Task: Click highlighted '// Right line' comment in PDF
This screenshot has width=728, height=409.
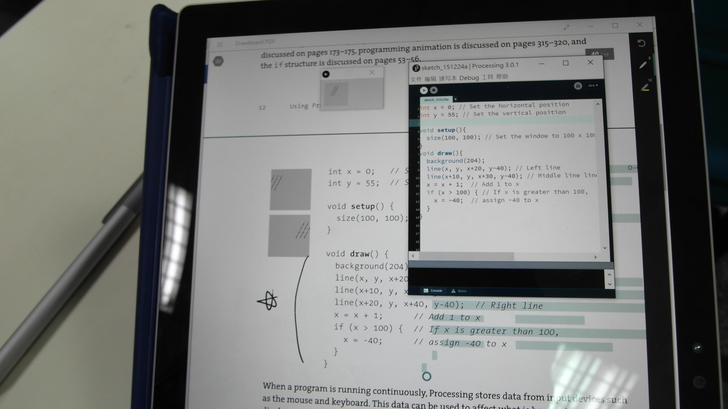Action: (x=509, y=305)
